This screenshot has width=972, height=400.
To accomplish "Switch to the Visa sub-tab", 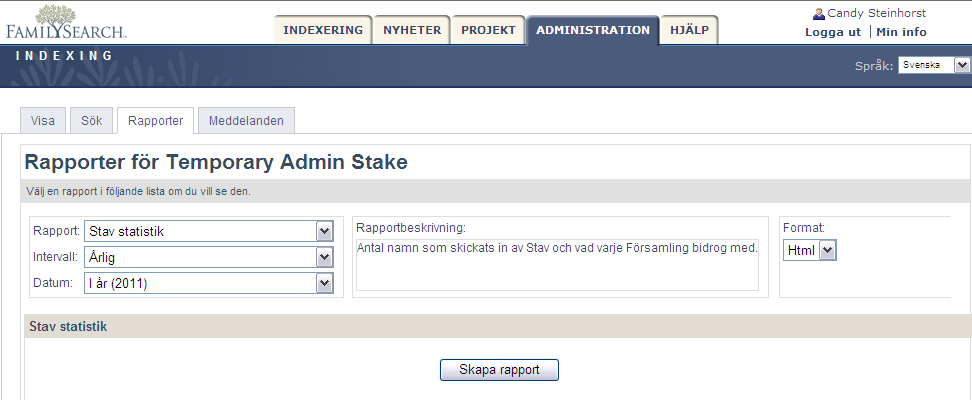I will point(43,120).
